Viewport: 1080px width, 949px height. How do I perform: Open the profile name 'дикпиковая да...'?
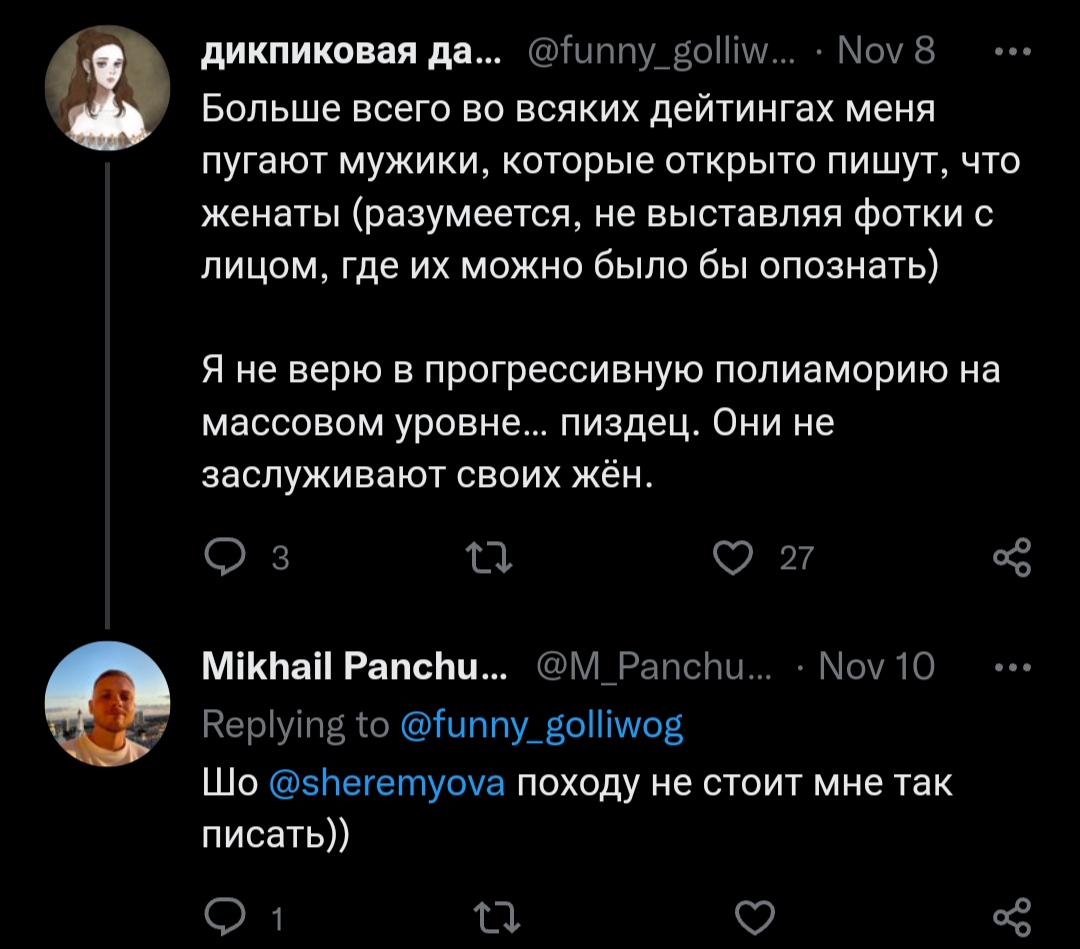click(352, 50)
